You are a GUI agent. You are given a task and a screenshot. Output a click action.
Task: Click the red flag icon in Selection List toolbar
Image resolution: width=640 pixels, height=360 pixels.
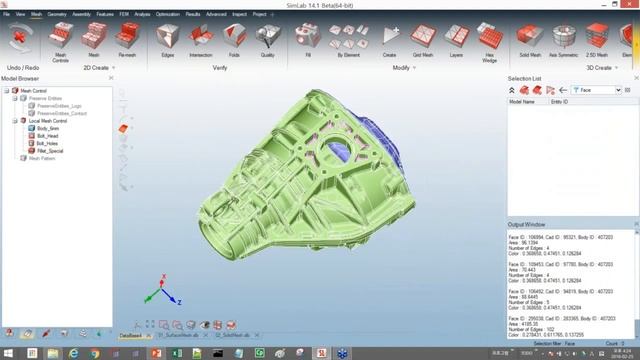coord(550,90)
